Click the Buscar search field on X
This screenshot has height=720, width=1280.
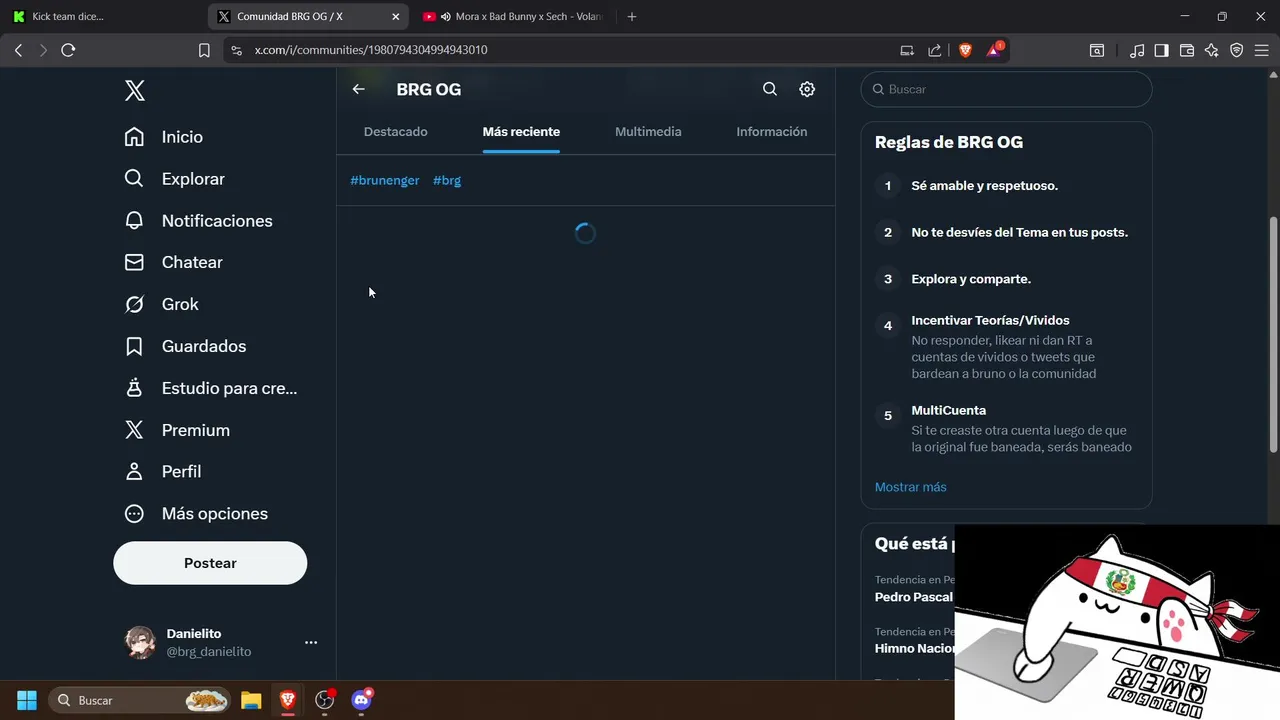pyautogui.click(x=1006, y=89)
